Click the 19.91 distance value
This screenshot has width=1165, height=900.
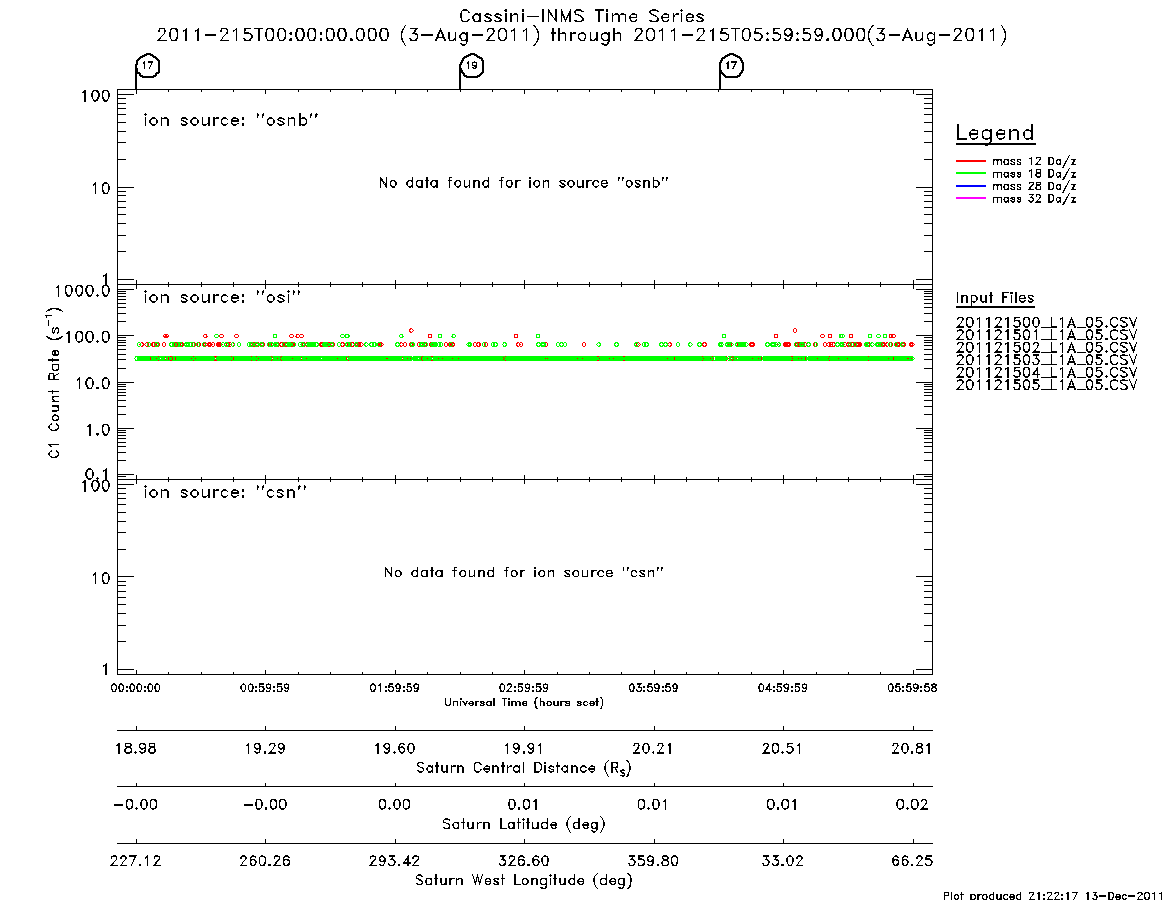click(524, 748)
